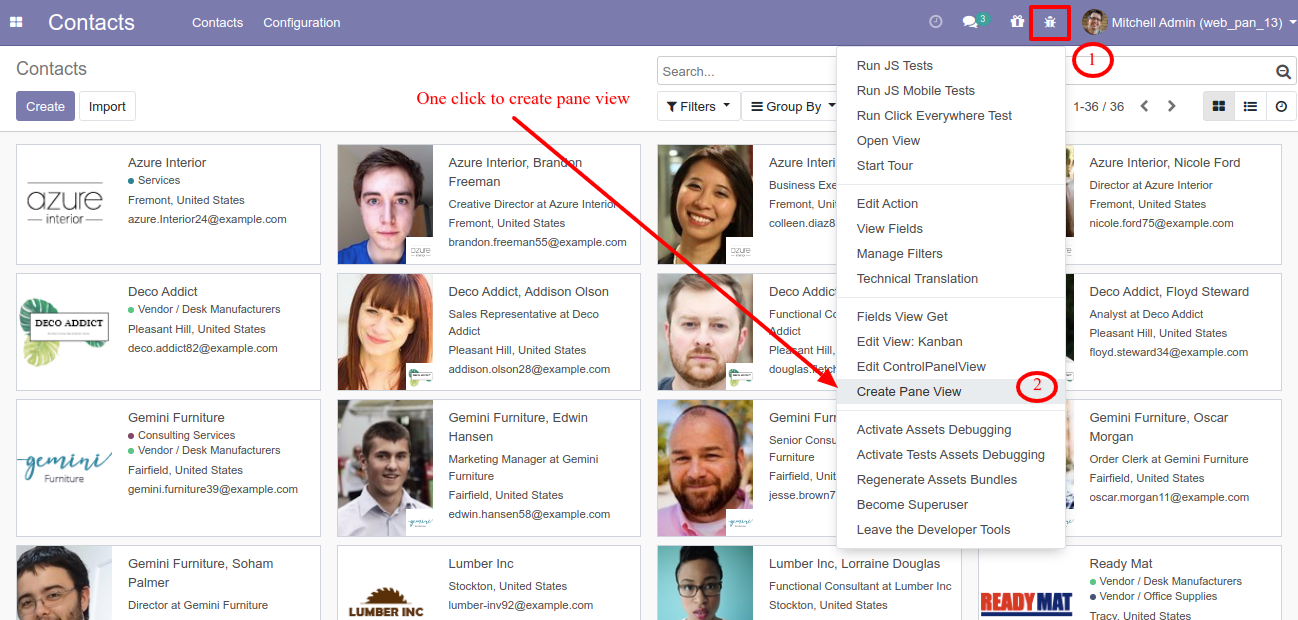Screen dimensions: 1298x620
Task: Click oscar.morgan11@example.com email
Action: coord(1168,498)
